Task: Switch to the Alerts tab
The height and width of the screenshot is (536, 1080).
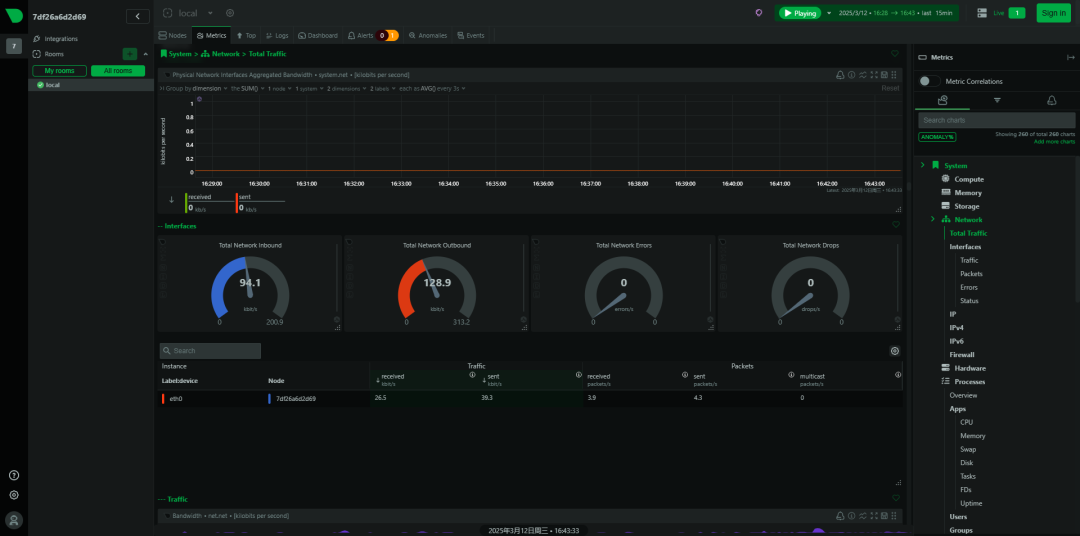Action: pyautogui.click(x=373, y=35)
